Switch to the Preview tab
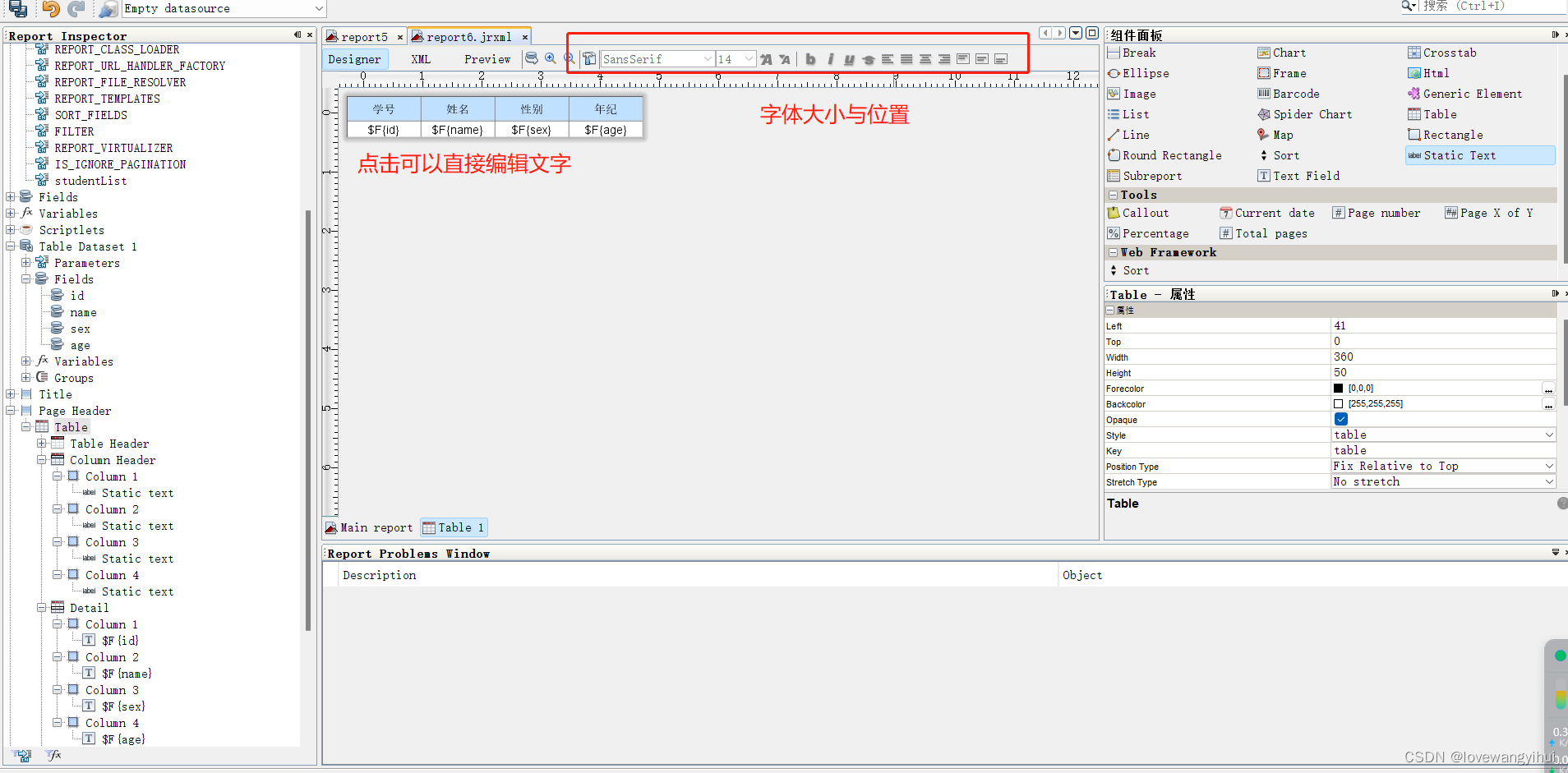The image size is (1568, 773). click(487, 59)
